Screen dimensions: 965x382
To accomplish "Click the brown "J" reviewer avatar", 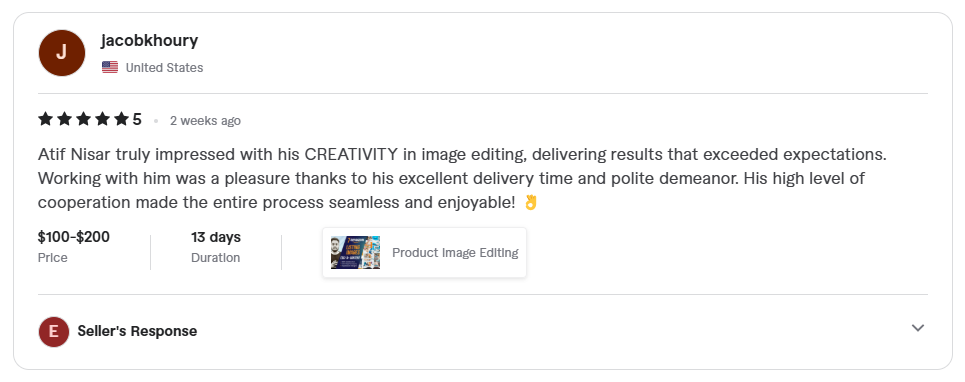I will (62, 53).
